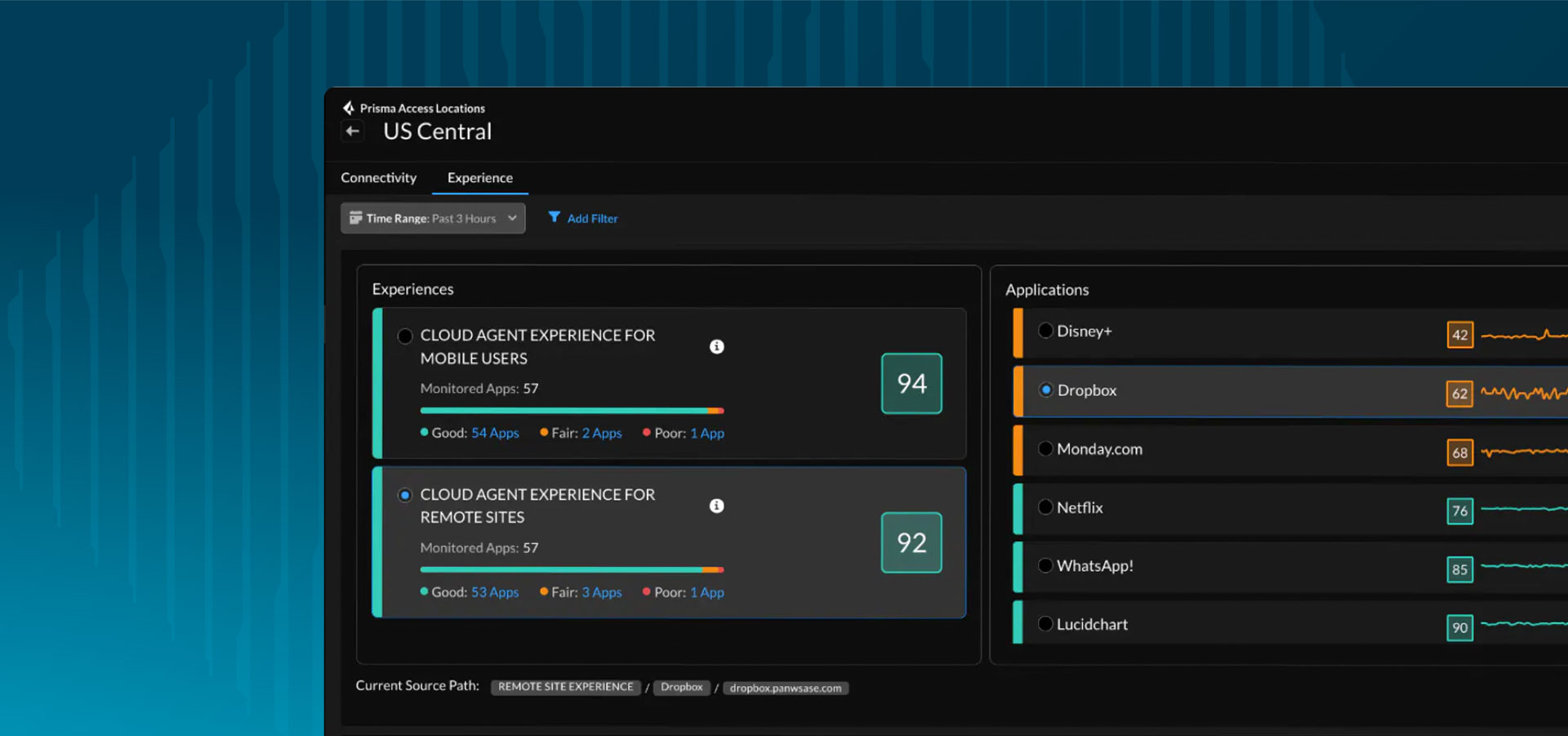The width and height of the screenshot is (1568, 736).
Task: Click the Add Filter link
Action: pos(591,218)
